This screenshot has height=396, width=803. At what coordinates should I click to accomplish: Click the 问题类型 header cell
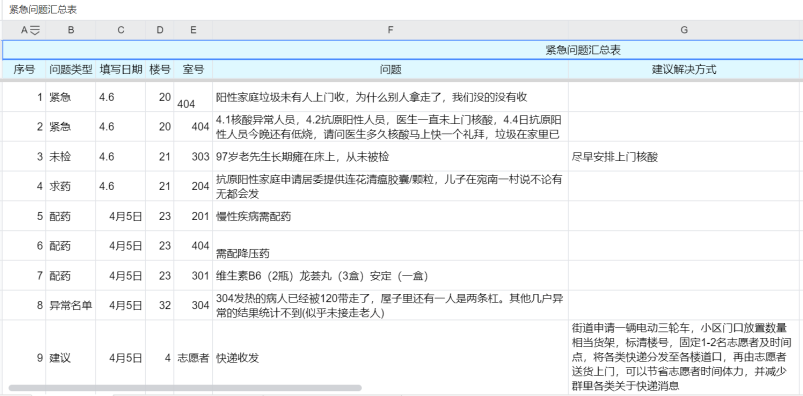(x=71, y=70)
